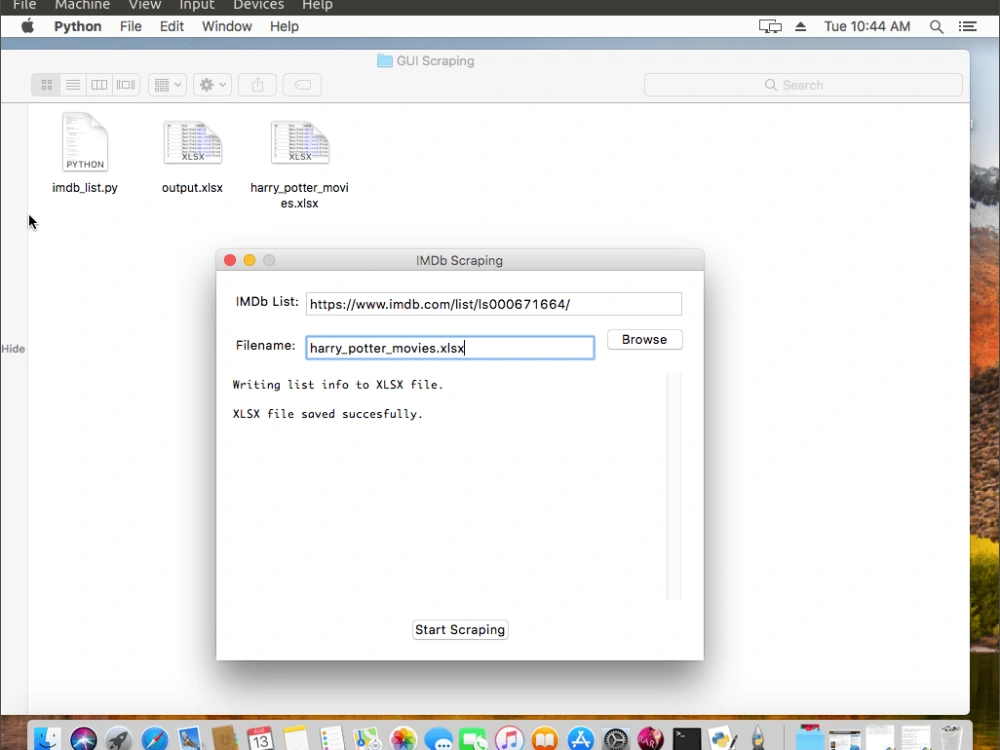
Task: Open the macOS File menu
Action: coord(131,26)
